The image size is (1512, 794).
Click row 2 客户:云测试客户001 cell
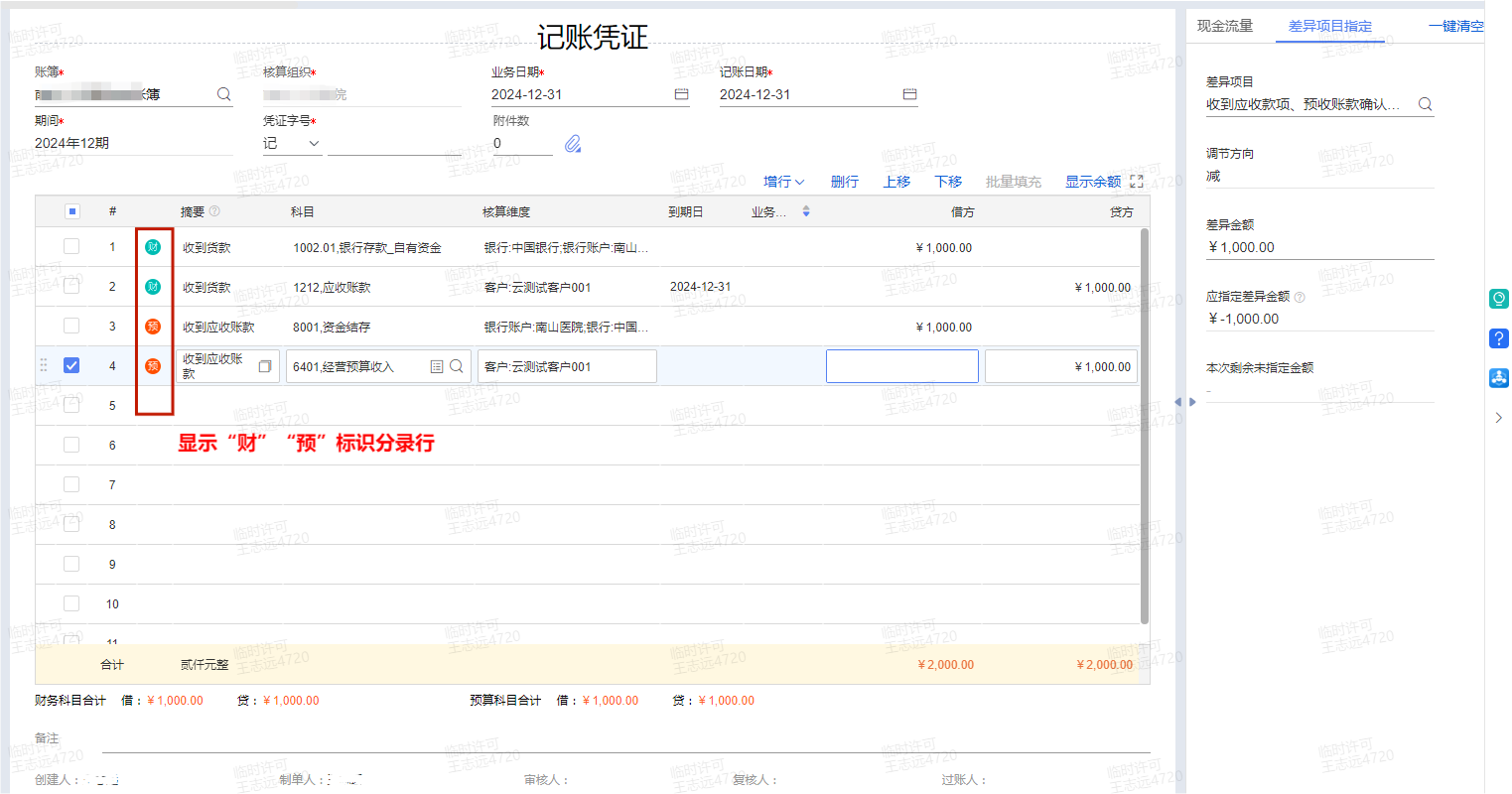(x=537, y=288)
